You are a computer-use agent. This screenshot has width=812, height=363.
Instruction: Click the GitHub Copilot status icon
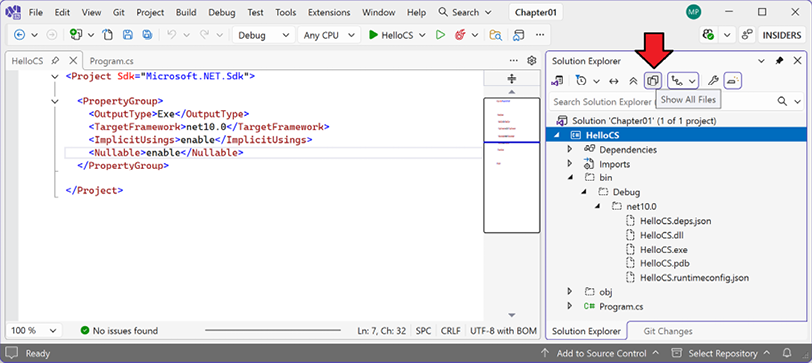(708, 35)
